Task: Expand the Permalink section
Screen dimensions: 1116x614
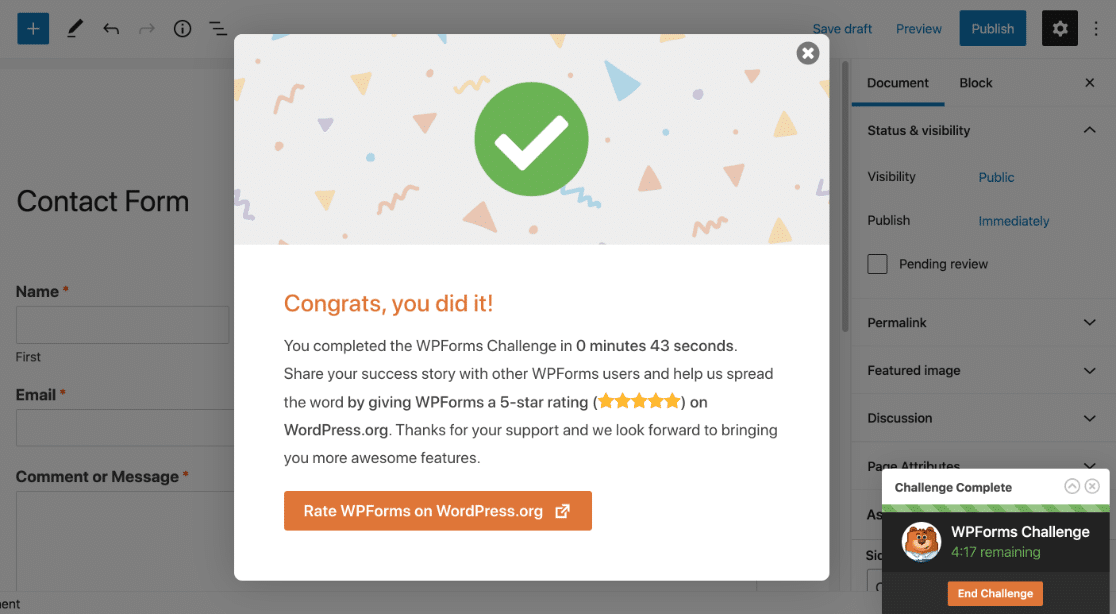Action: [x=1089, y=323]
